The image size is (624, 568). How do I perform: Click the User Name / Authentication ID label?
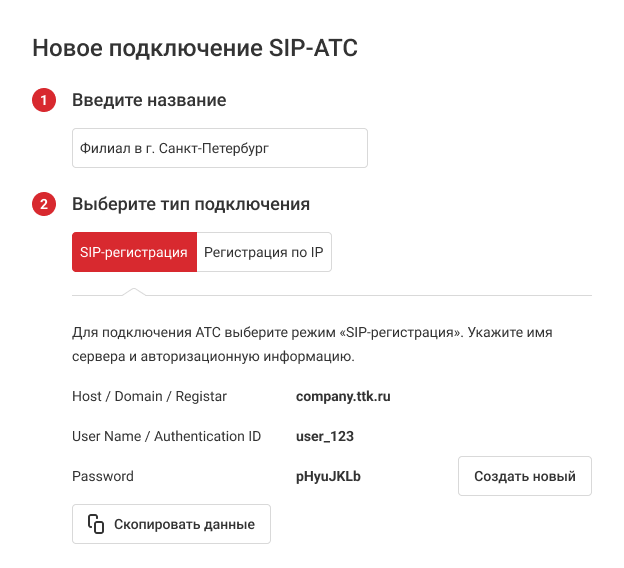click(167, 436)
